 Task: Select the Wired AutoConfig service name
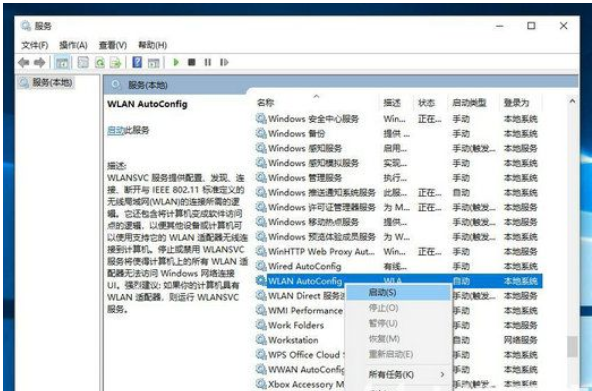[305, 266]
